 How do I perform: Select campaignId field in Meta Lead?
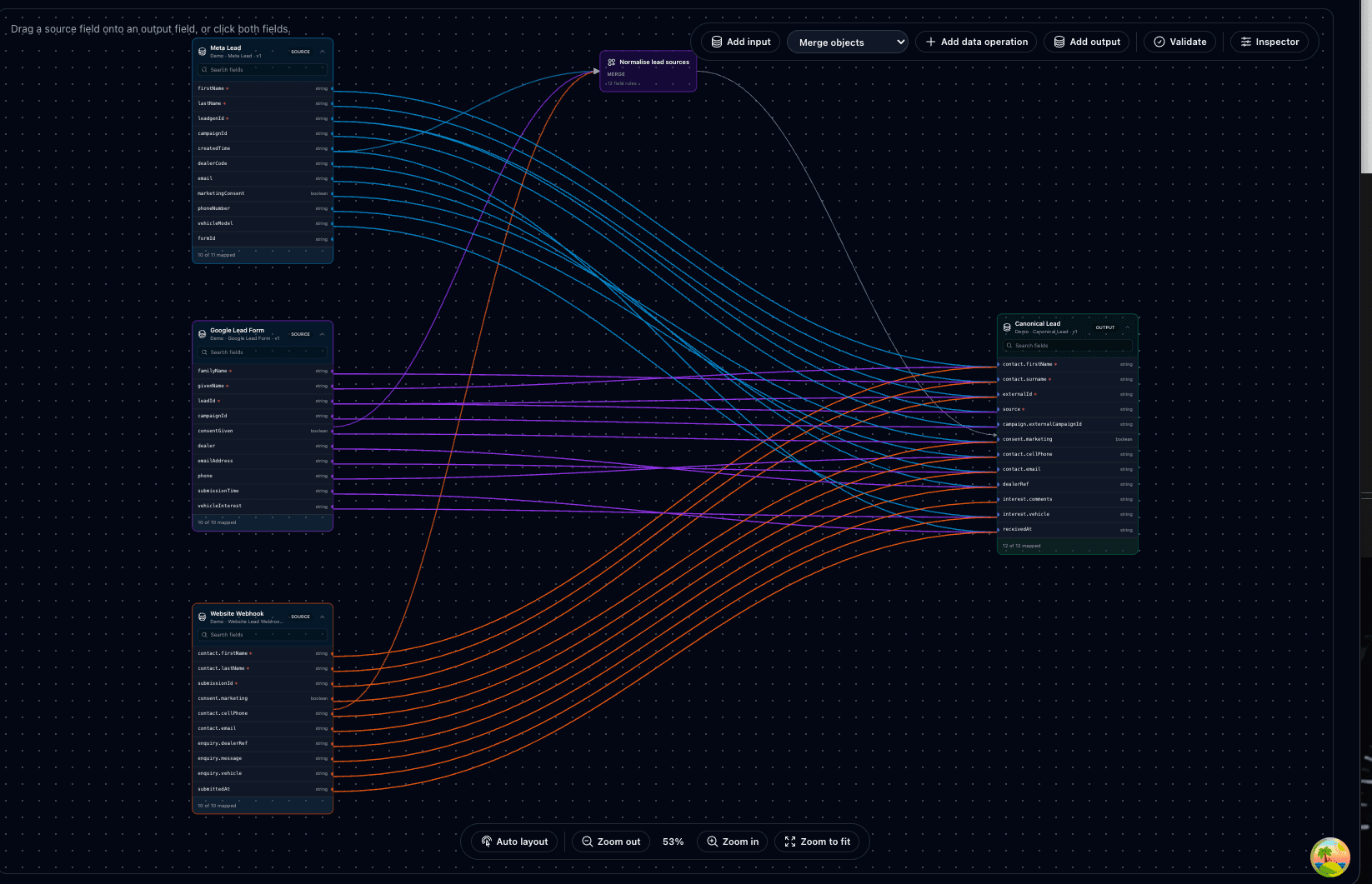click(x=263, y=133)
